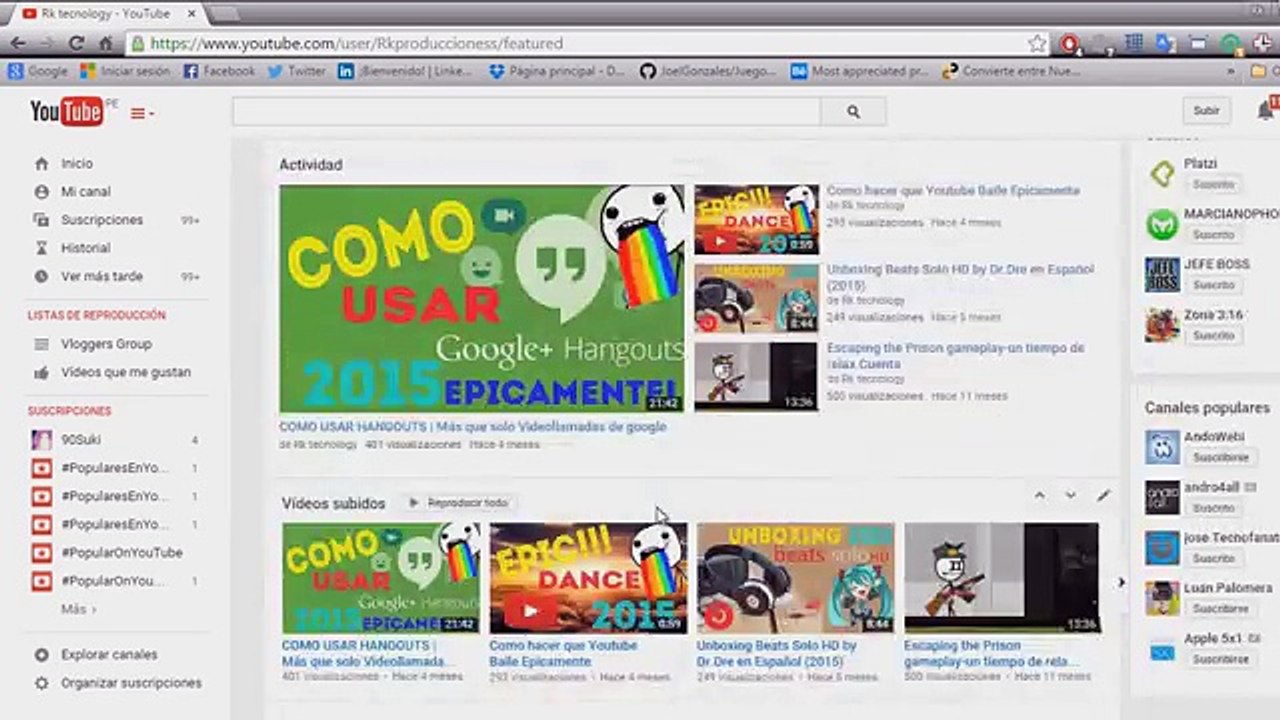Viewport: 1280px width, 720px height.
Task: Open the Convierte entre Nue... bookmark
Action: (x=1011, y=71)
